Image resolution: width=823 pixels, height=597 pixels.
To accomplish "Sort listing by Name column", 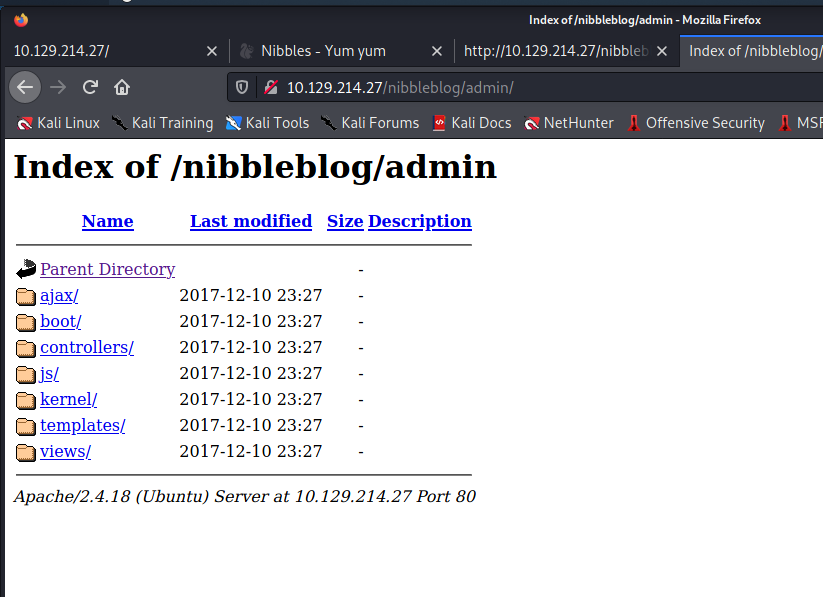I will [107, 221].
